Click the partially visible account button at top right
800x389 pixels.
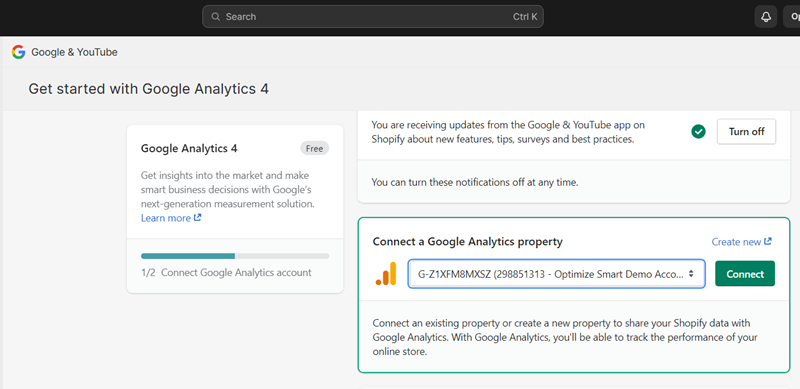point(792,17)
